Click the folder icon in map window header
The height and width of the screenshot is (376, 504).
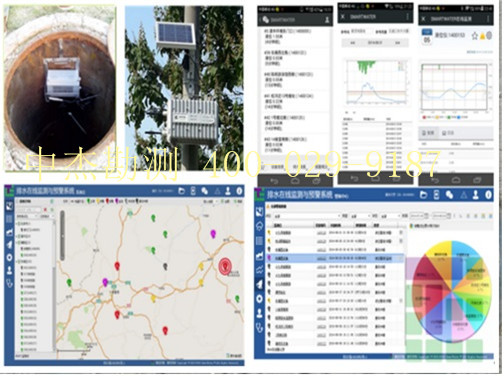[x=182, y=191]
